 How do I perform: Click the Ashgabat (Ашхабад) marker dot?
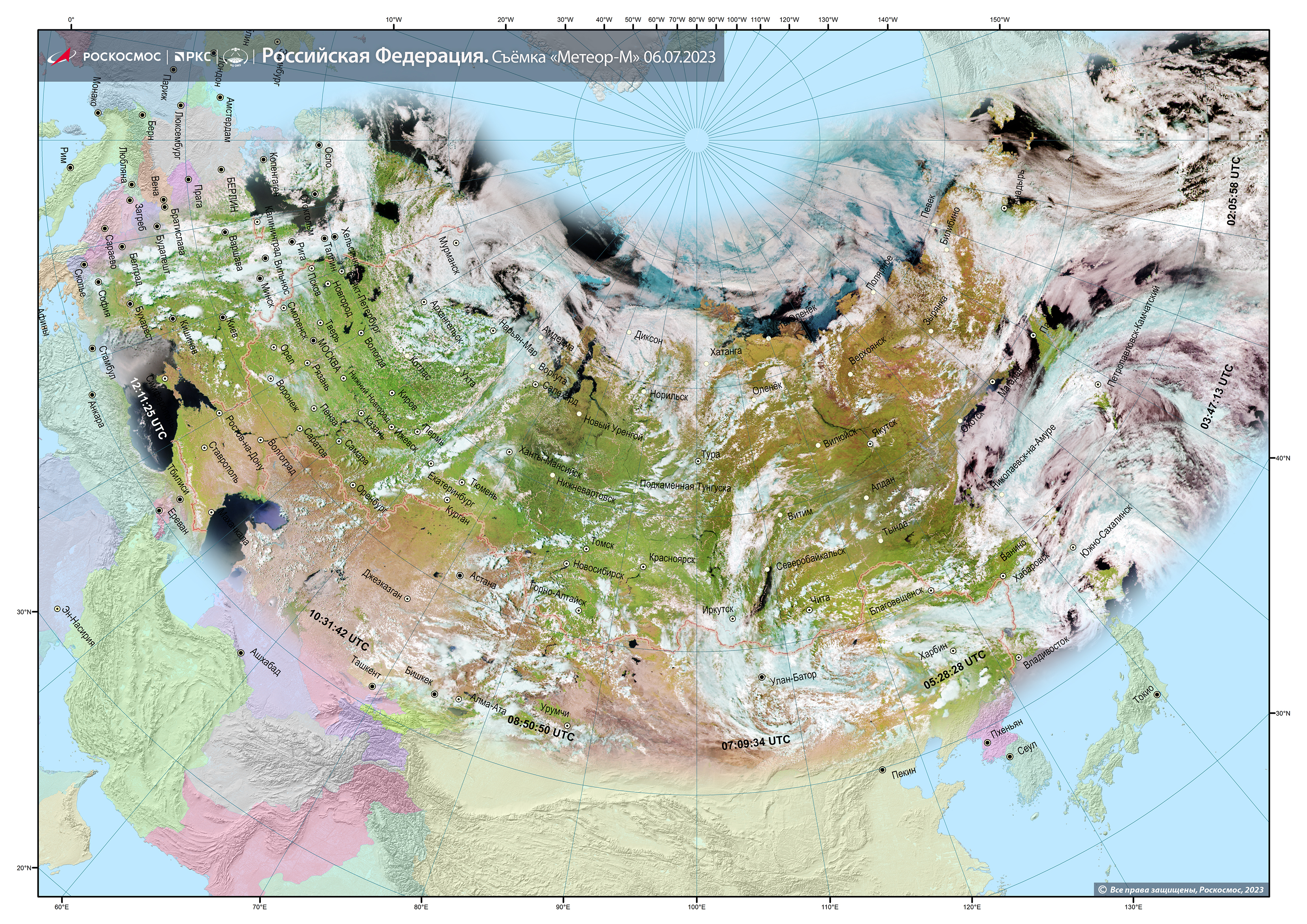[241, 653]
